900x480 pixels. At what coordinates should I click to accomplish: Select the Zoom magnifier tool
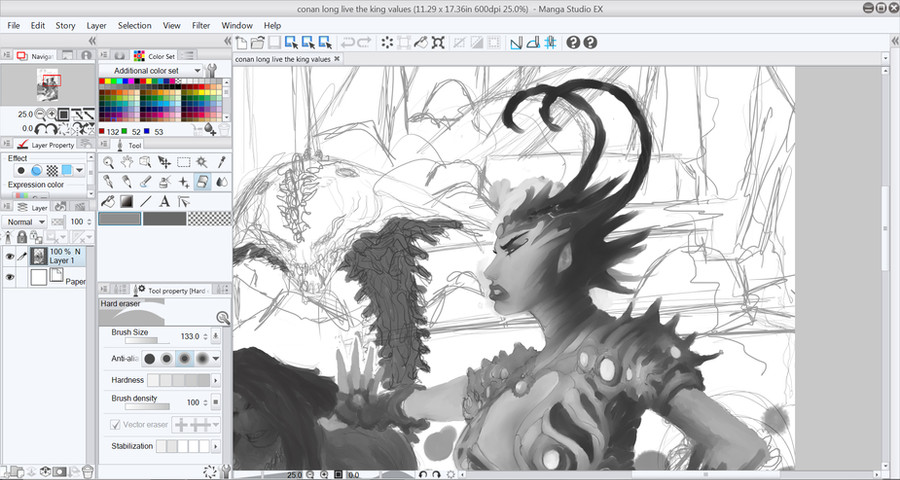click(x=108, y=162)
